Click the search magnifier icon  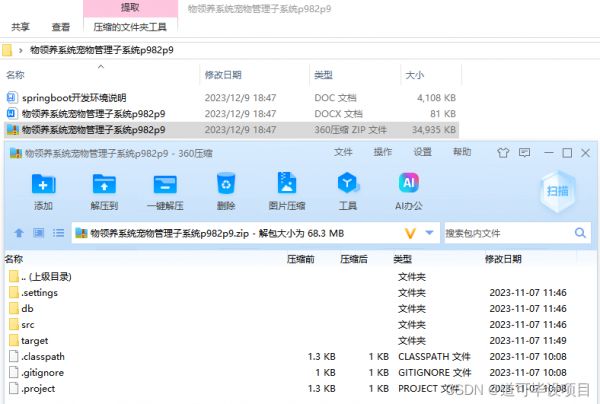[580, 233]
